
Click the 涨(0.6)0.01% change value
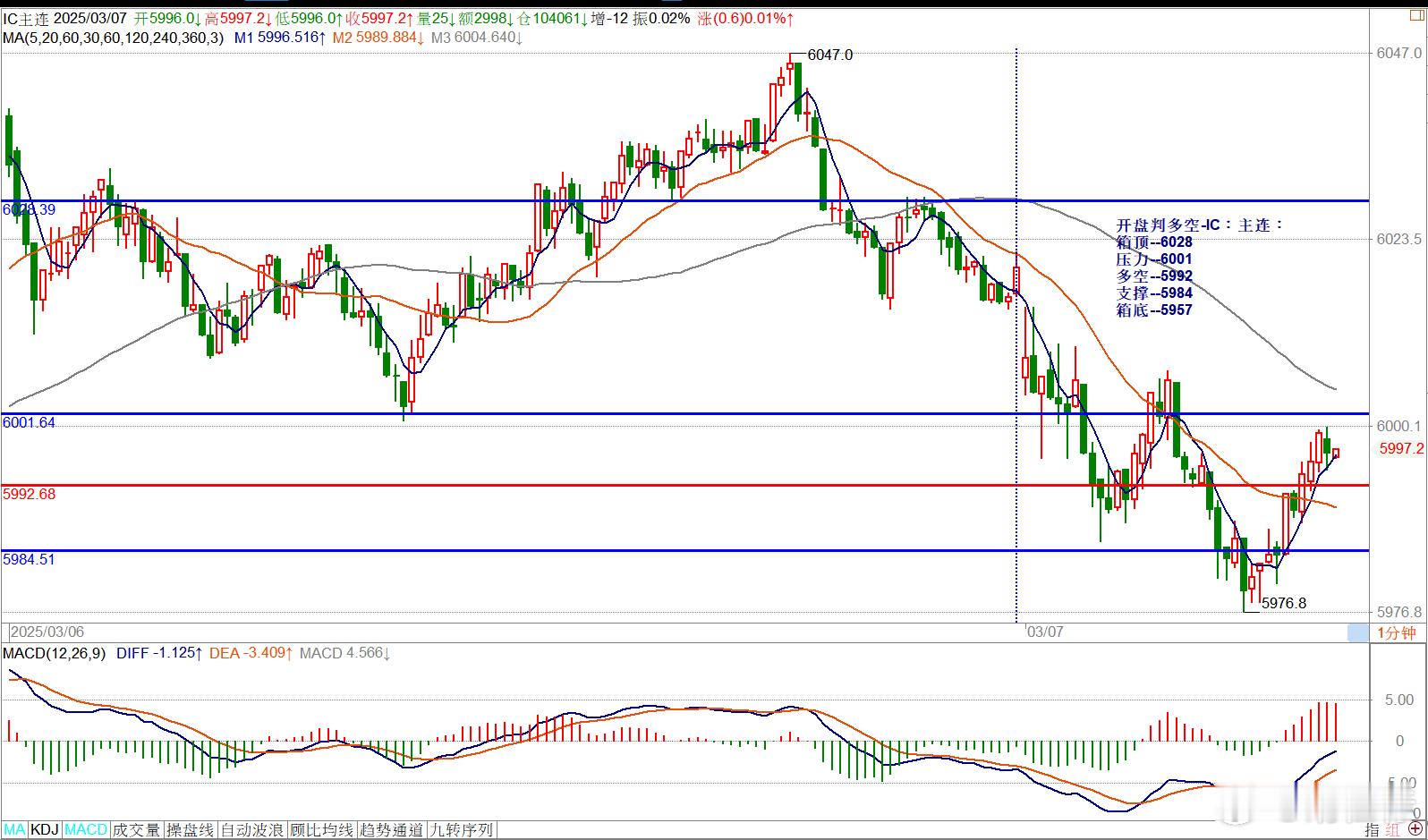click(746, 19)
